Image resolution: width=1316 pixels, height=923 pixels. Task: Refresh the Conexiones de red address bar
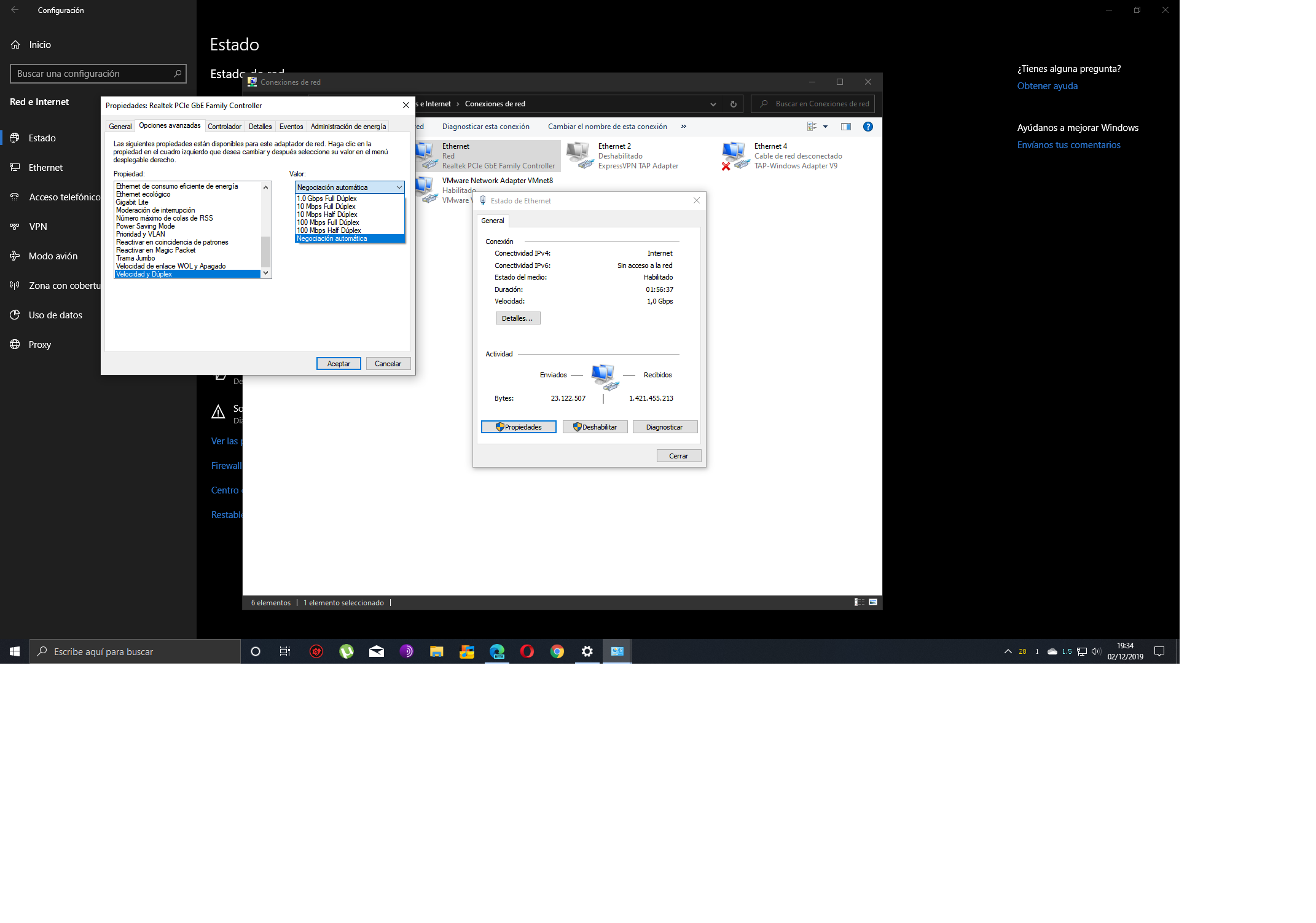point(733,104)
